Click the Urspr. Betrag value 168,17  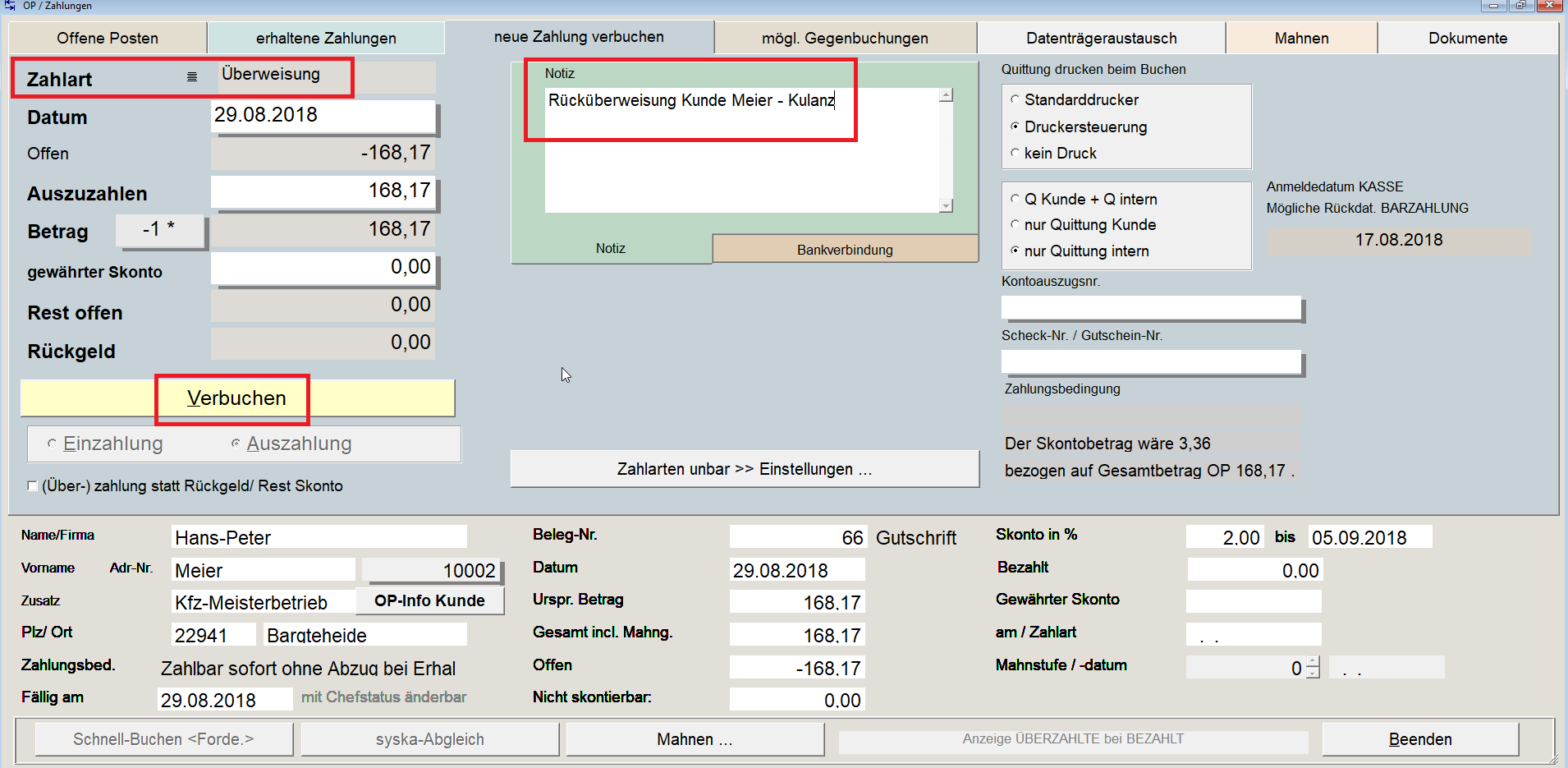797,602
